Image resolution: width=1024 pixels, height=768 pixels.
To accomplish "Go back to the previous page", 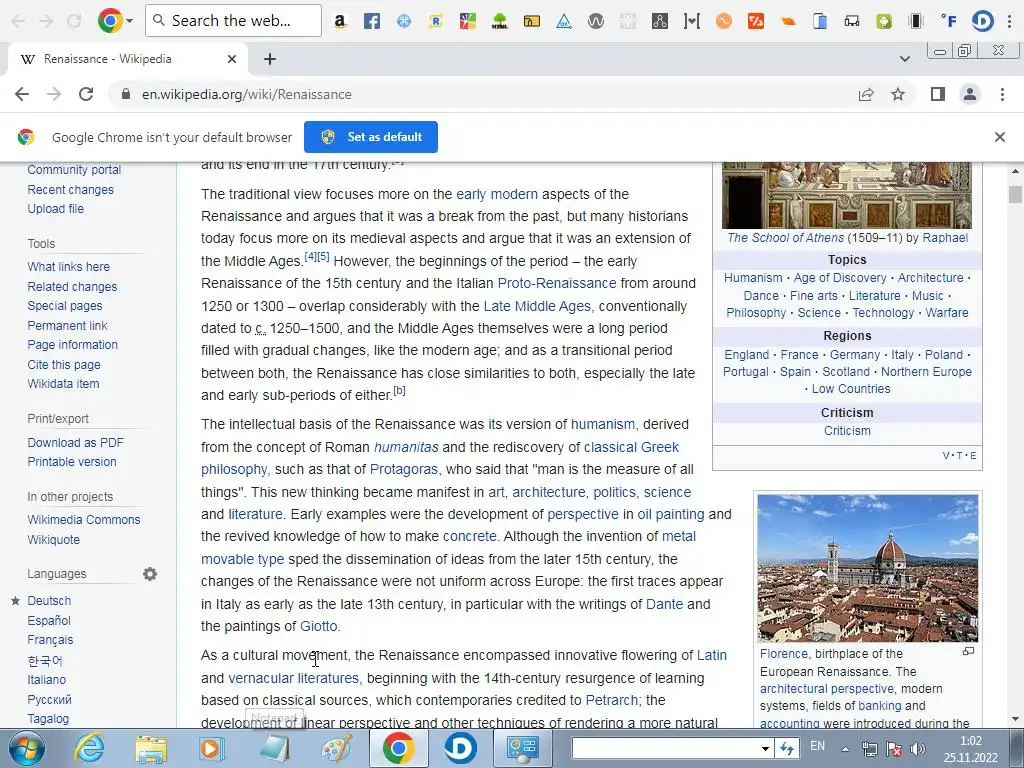I will click(22, 94).
